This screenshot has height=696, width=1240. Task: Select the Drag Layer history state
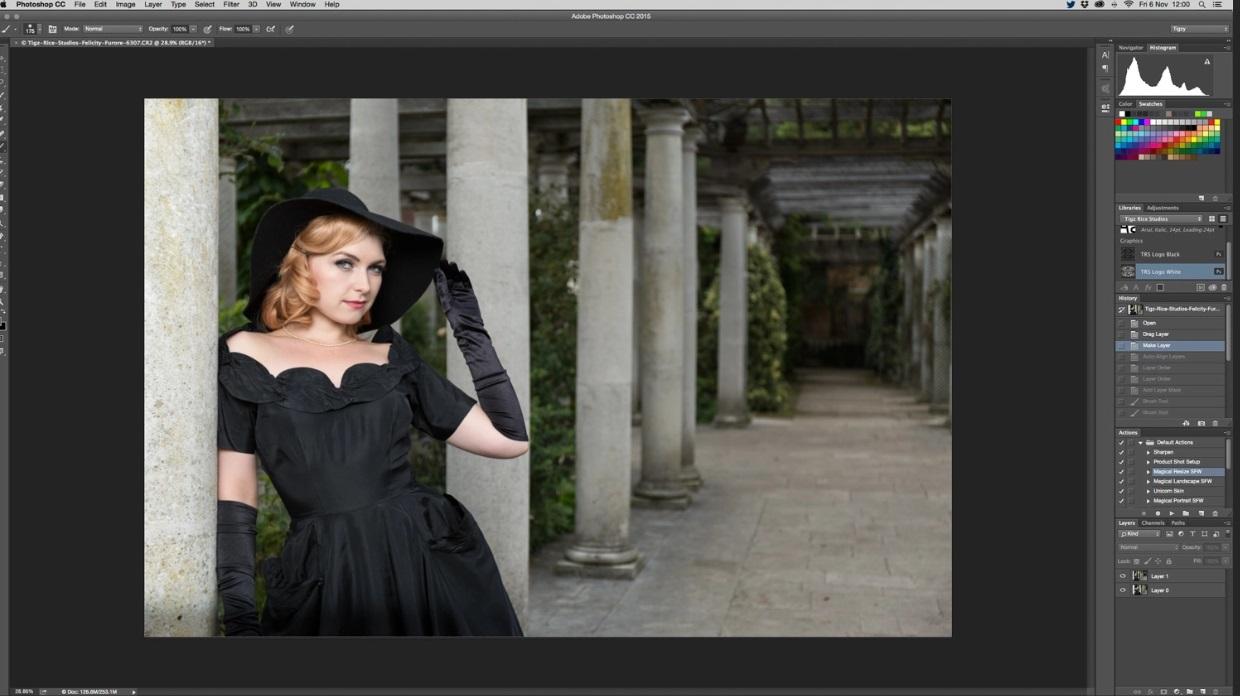[1170, 334]
